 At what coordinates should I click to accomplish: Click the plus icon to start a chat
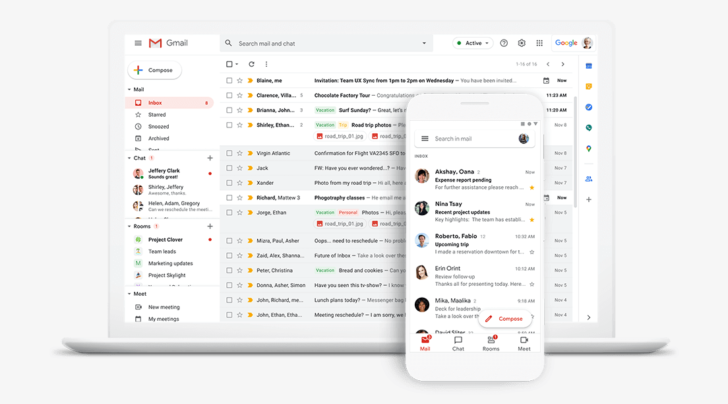210,158
